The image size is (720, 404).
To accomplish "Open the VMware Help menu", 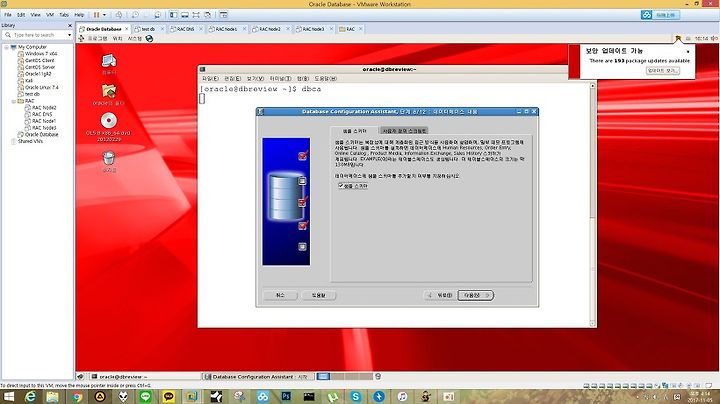I will coord(79,15).
